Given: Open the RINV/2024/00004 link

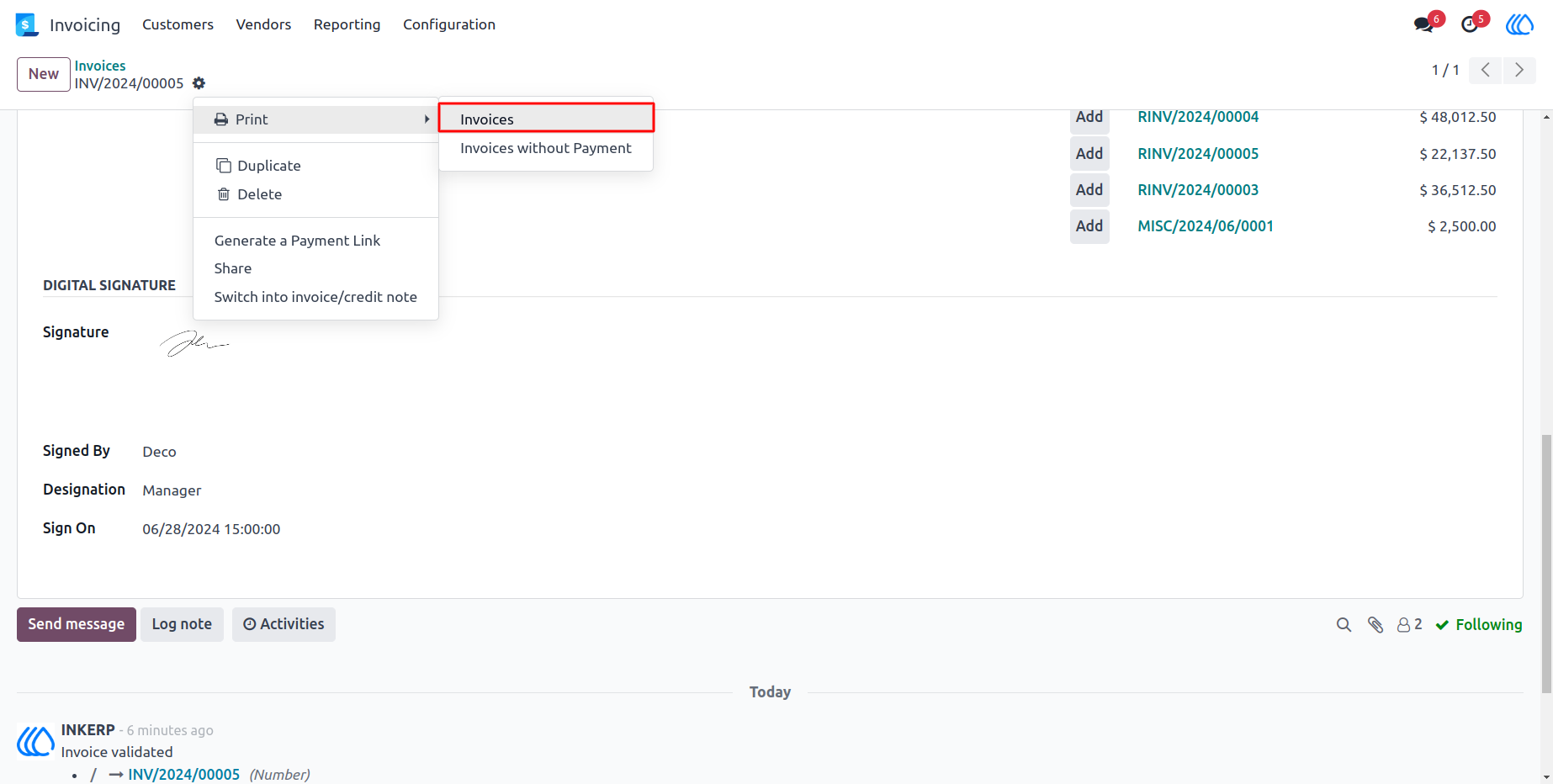Looking at the screenshot, I should tap(1198, 117).
